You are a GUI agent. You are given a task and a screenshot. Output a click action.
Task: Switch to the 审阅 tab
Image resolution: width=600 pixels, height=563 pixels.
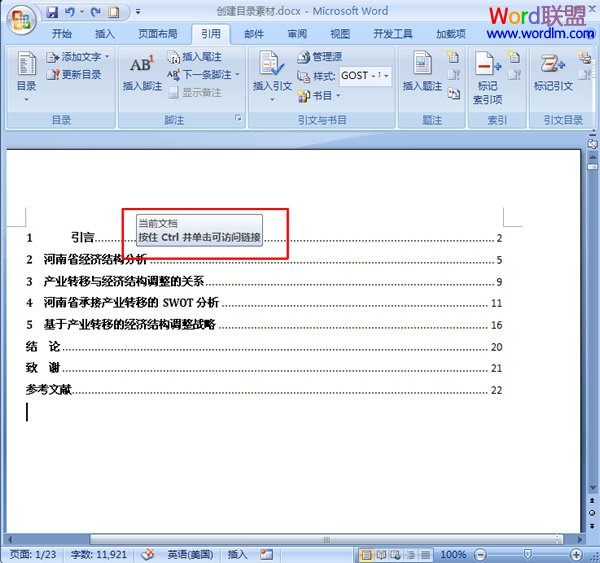297,34
